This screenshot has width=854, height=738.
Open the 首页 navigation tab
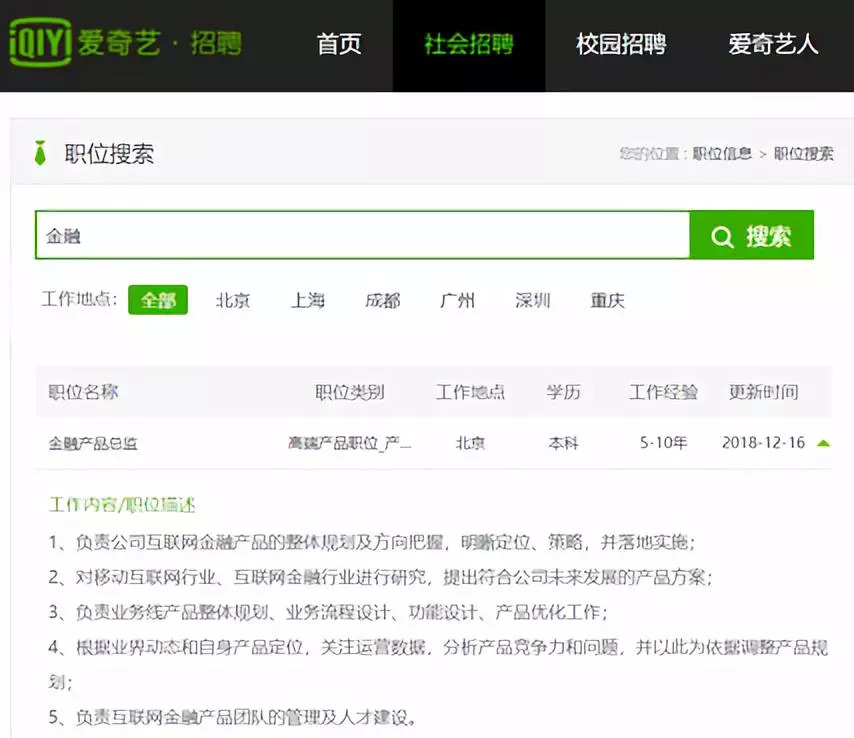click(x=339, y=45)
